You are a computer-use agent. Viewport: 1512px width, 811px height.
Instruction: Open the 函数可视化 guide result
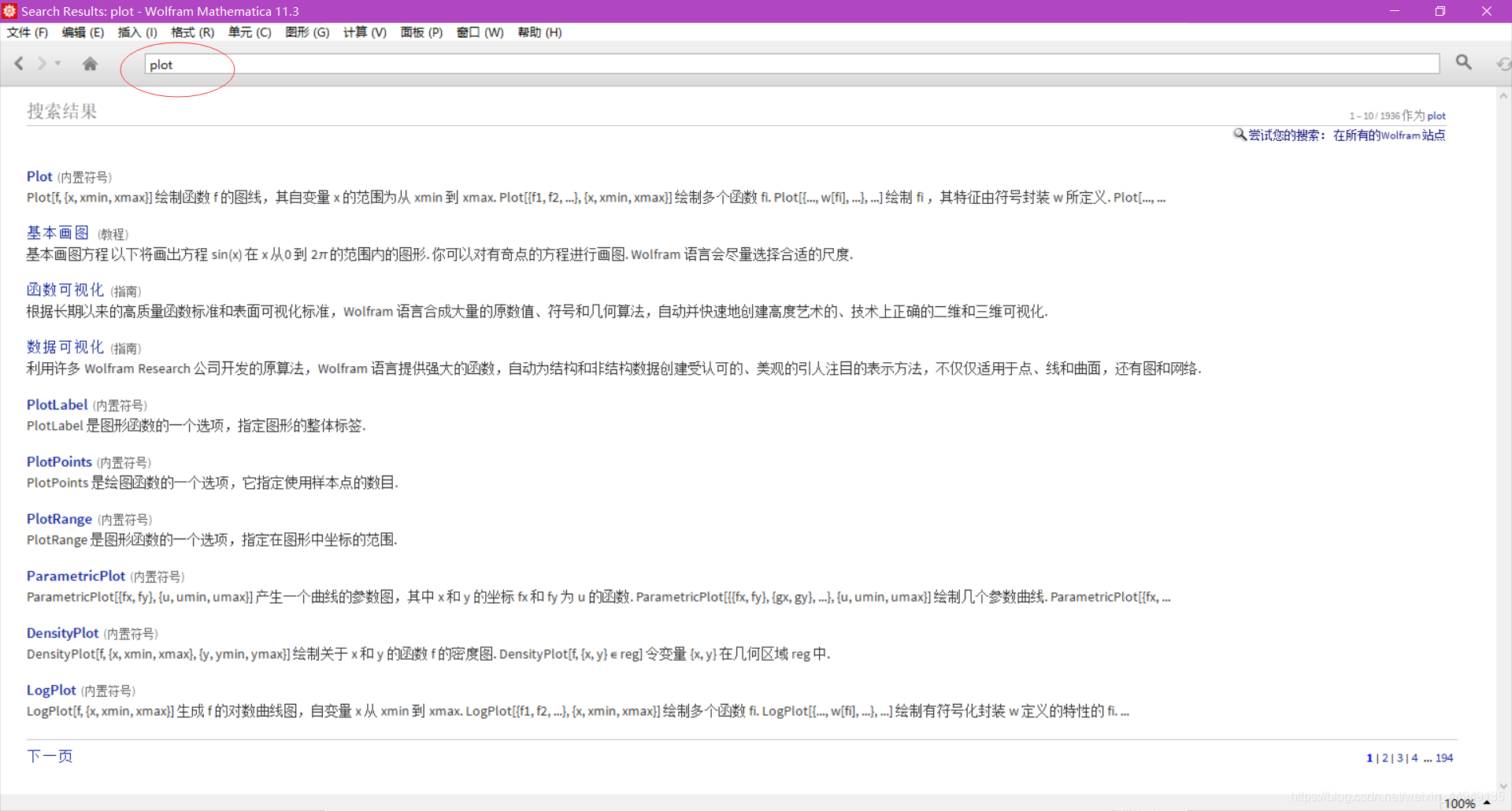[65, 290]
